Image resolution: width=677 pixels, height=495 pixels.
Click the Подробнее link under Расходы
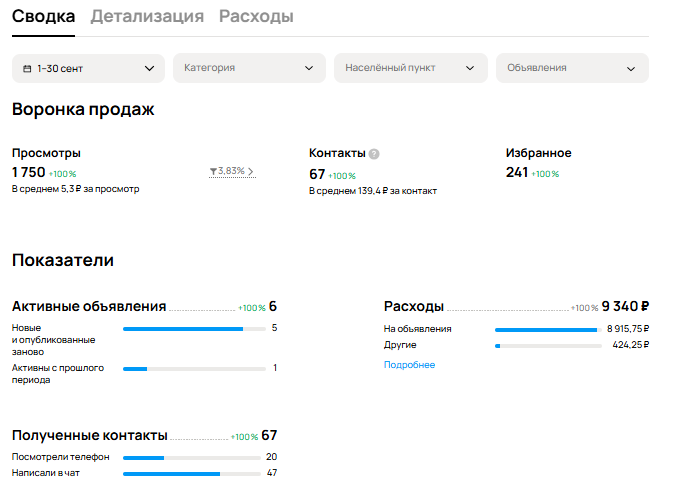click(x=409, y=365)
